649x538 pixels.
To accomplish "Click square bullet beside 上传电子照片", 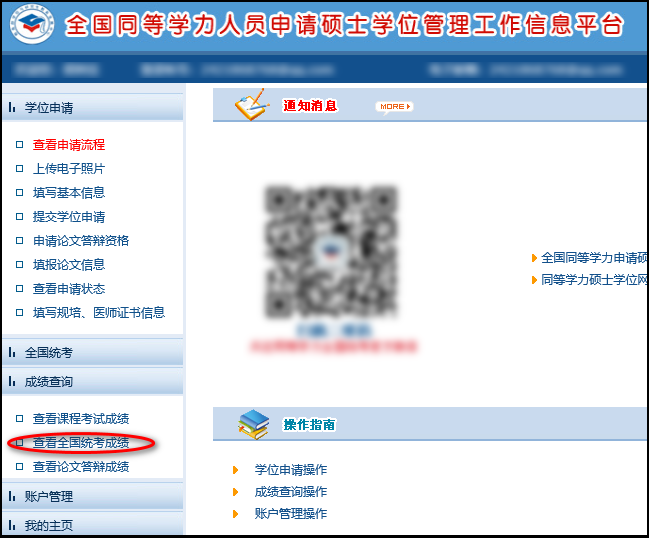I will (19, 168).
